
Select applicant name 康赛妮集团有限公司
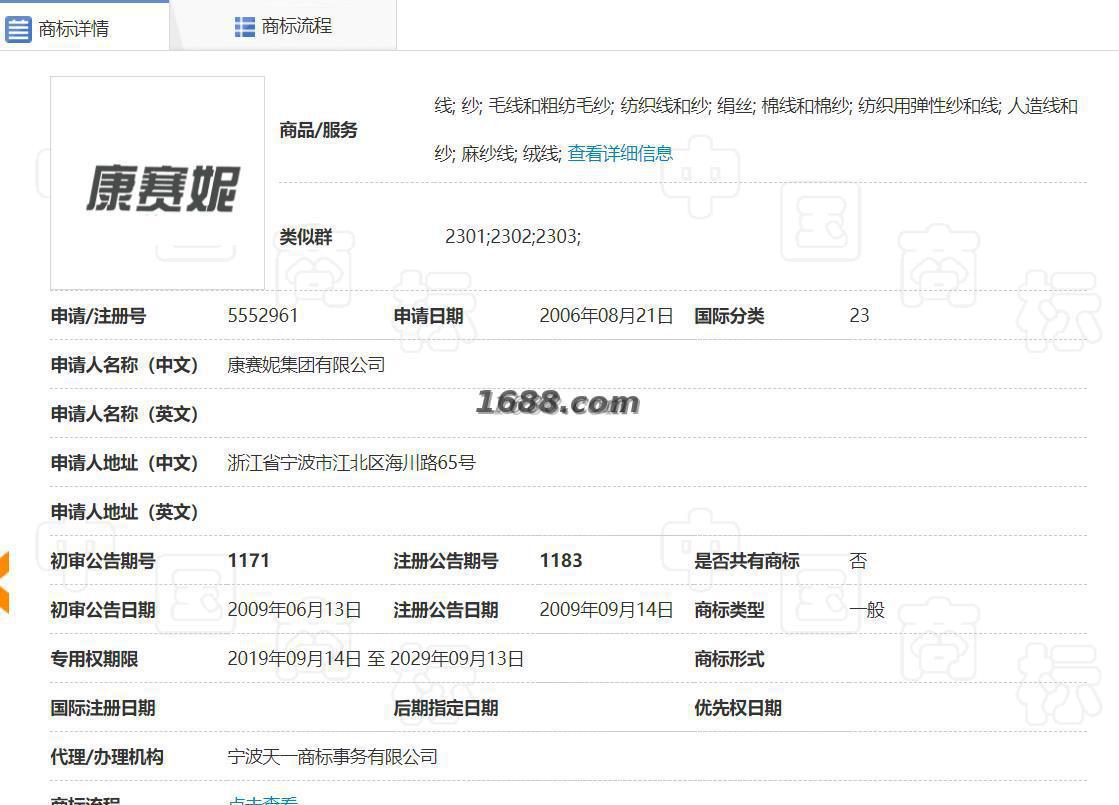pos(306,365)
